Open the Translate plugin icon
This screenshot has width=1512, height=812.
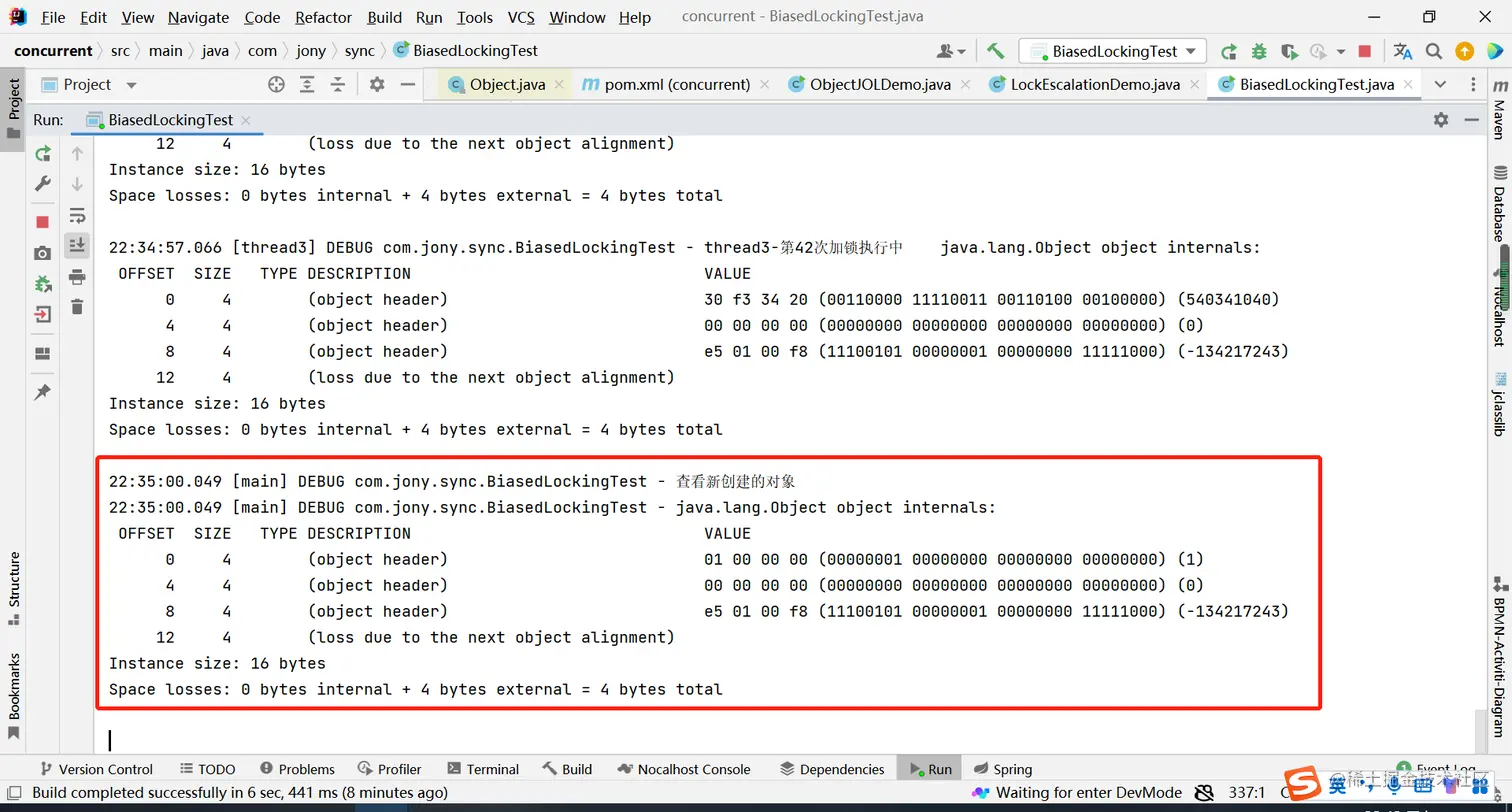pos(1403,51)
